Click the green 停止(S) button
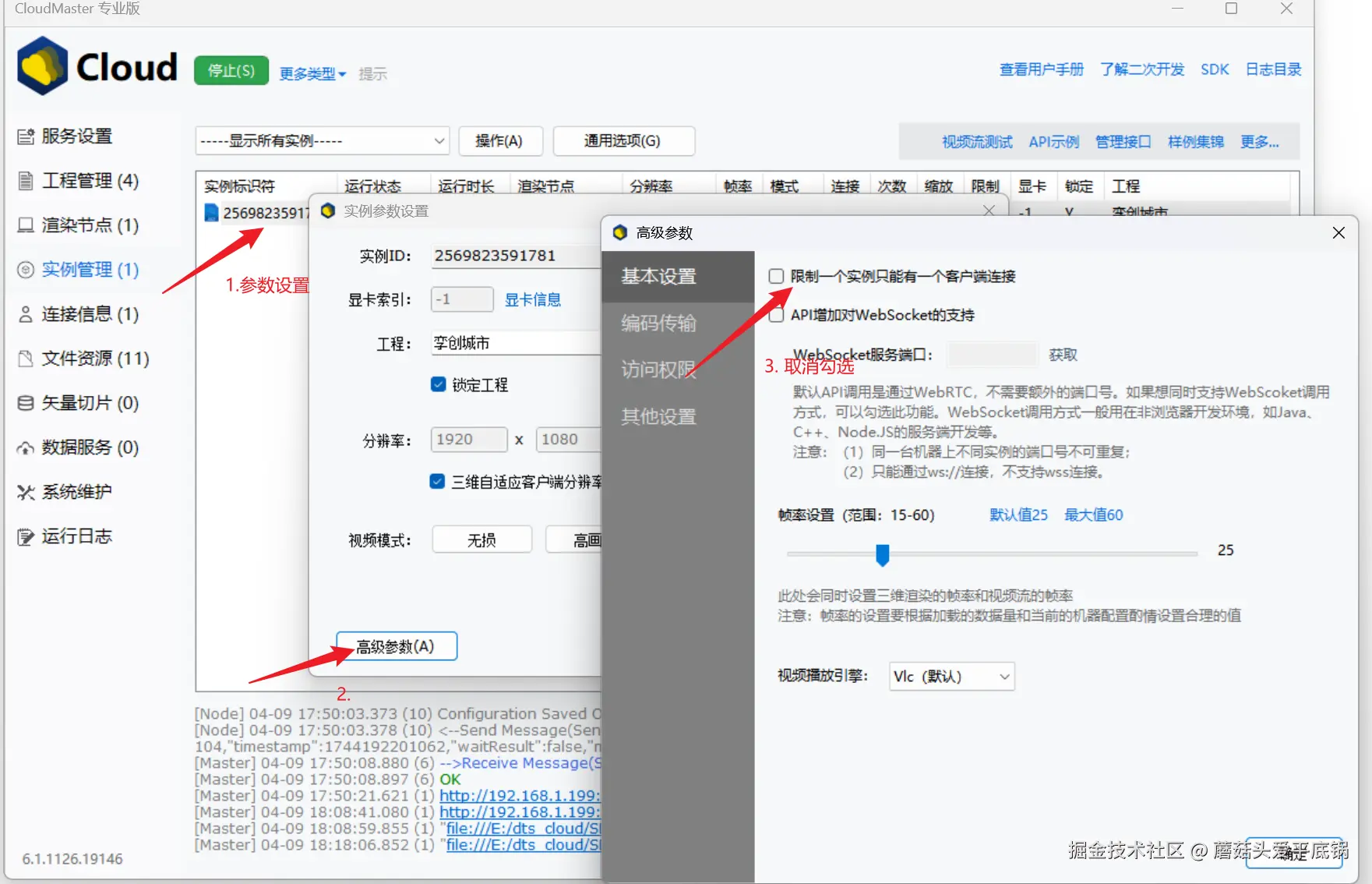Image resolution: width=1372 pixels, height=884 pixels. coord(231,71)
